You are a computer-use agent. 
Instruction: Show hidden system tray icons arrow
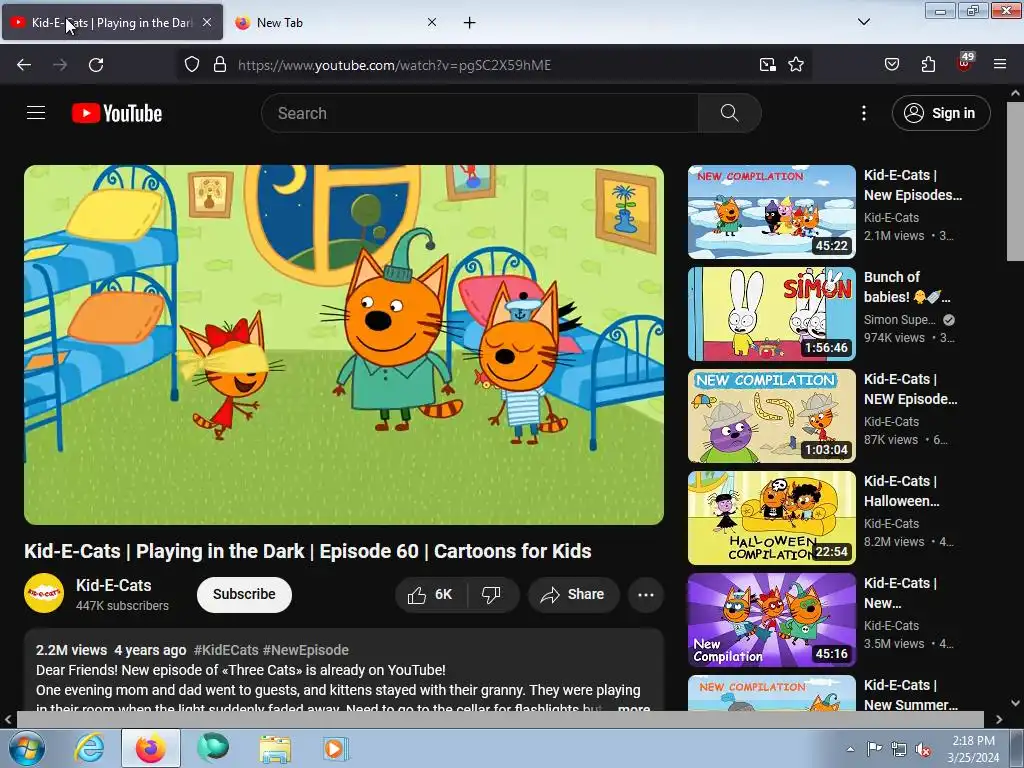[850, 749]
